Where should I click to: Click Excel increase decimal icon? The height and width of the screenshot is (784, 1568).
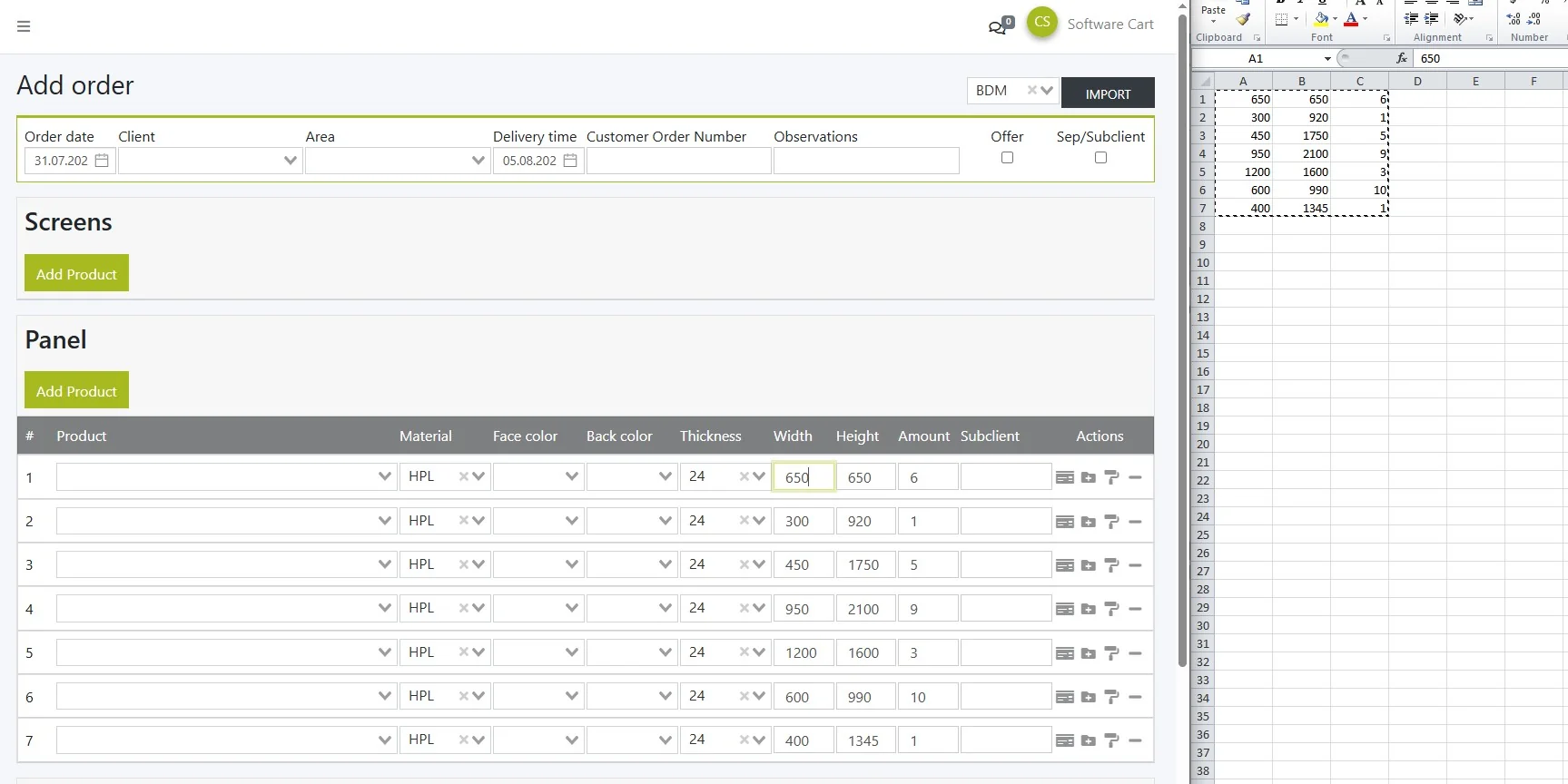pos(1514,18)
